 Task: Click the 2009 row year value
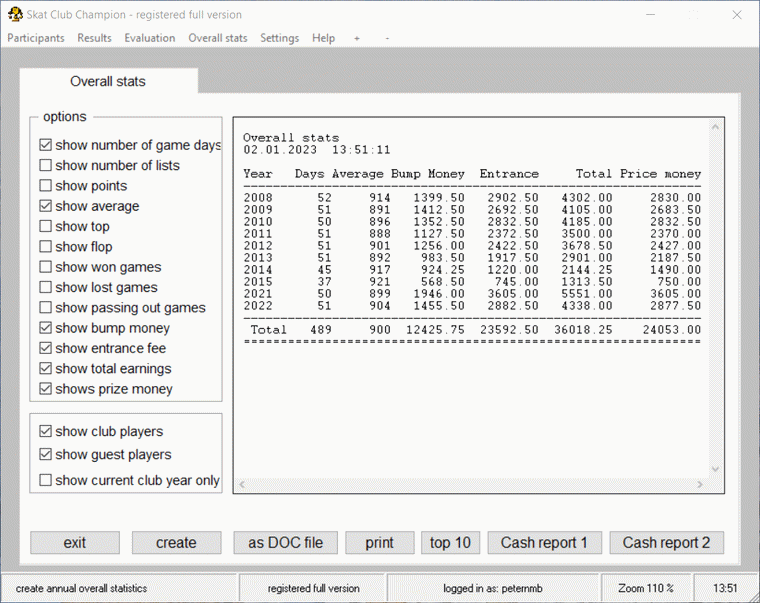[x=258, y=210]
